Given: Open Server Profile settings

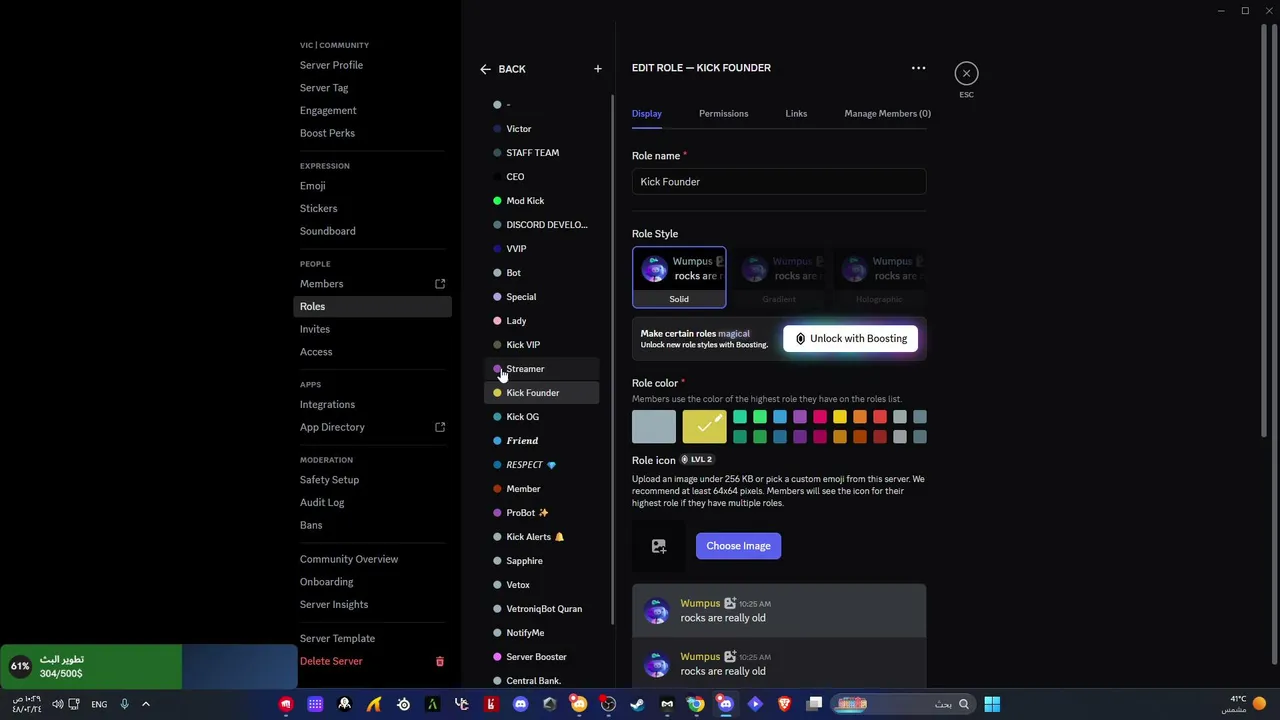Looking at the screenshot, I should (331, 65).
